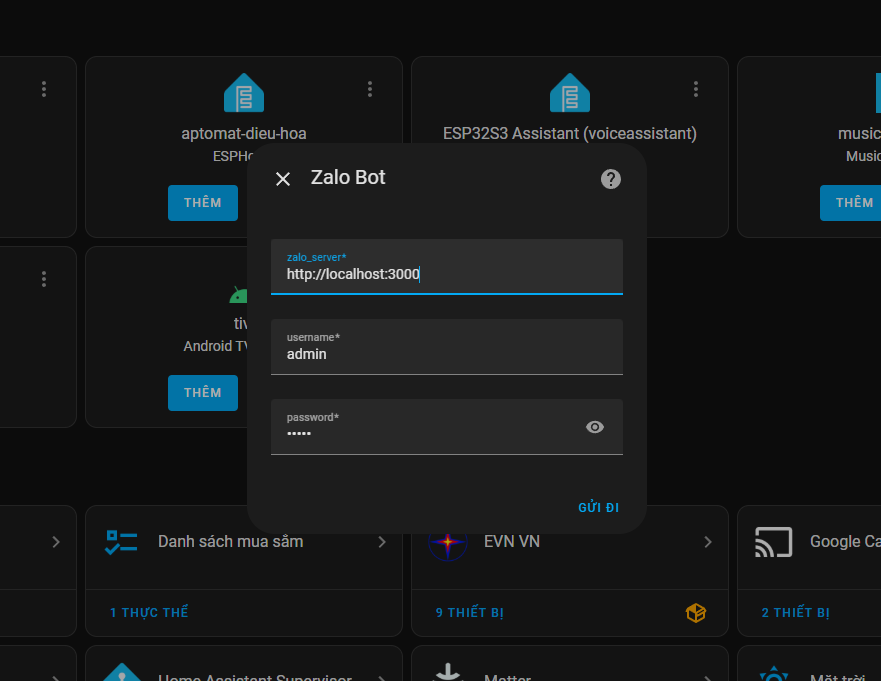The width and height of the screenshot is (881, 681).
Task: Click the Zalo Bot dialog title
Action: [348, 178]
